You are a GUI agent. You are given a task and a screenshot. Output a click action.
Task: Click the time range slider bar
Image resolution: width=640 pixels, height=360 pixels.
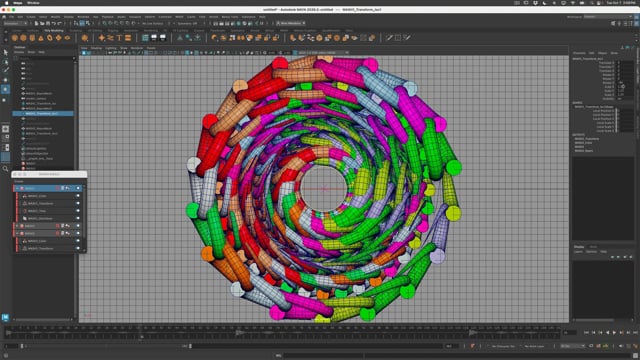click(x=106, y=346)
